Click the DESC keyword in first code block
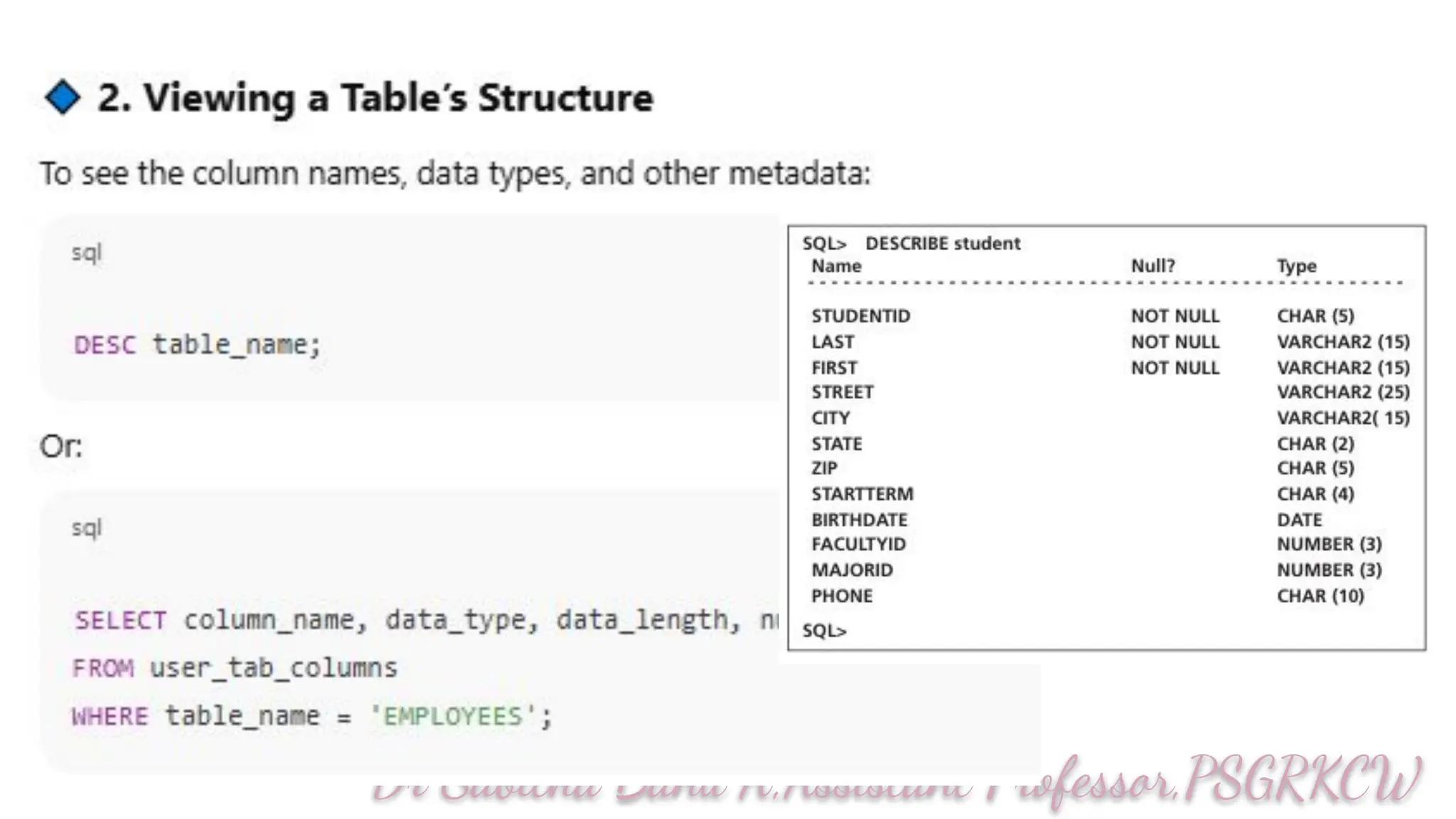 click(x=105, y=346)
